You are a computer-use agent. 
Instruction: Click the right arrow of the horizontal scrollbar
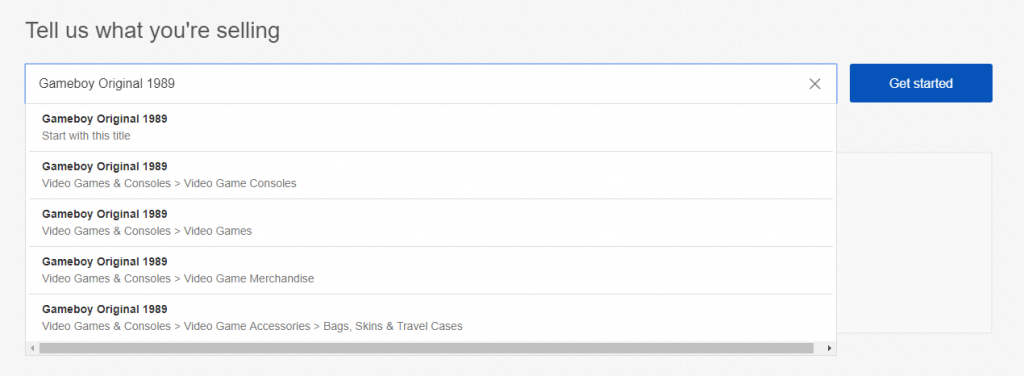[x=829, y=349]
